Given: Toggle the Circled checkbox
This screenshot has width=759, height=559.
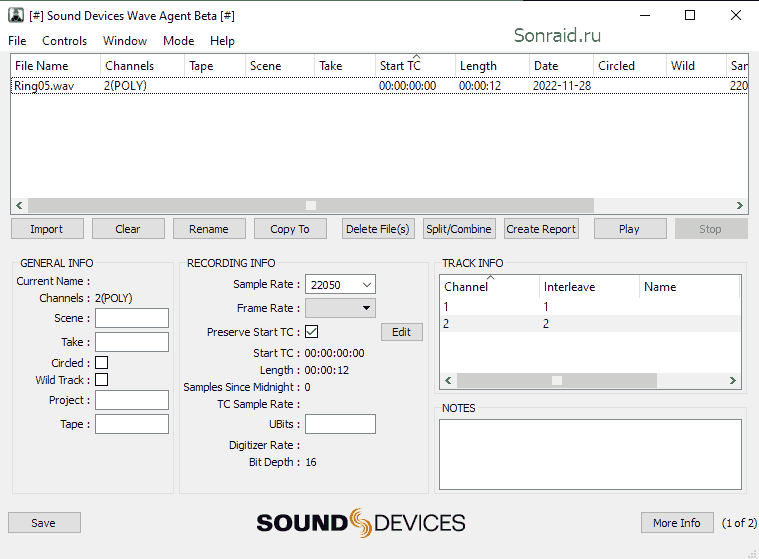Looking at the screenshot, I should 102,363.
